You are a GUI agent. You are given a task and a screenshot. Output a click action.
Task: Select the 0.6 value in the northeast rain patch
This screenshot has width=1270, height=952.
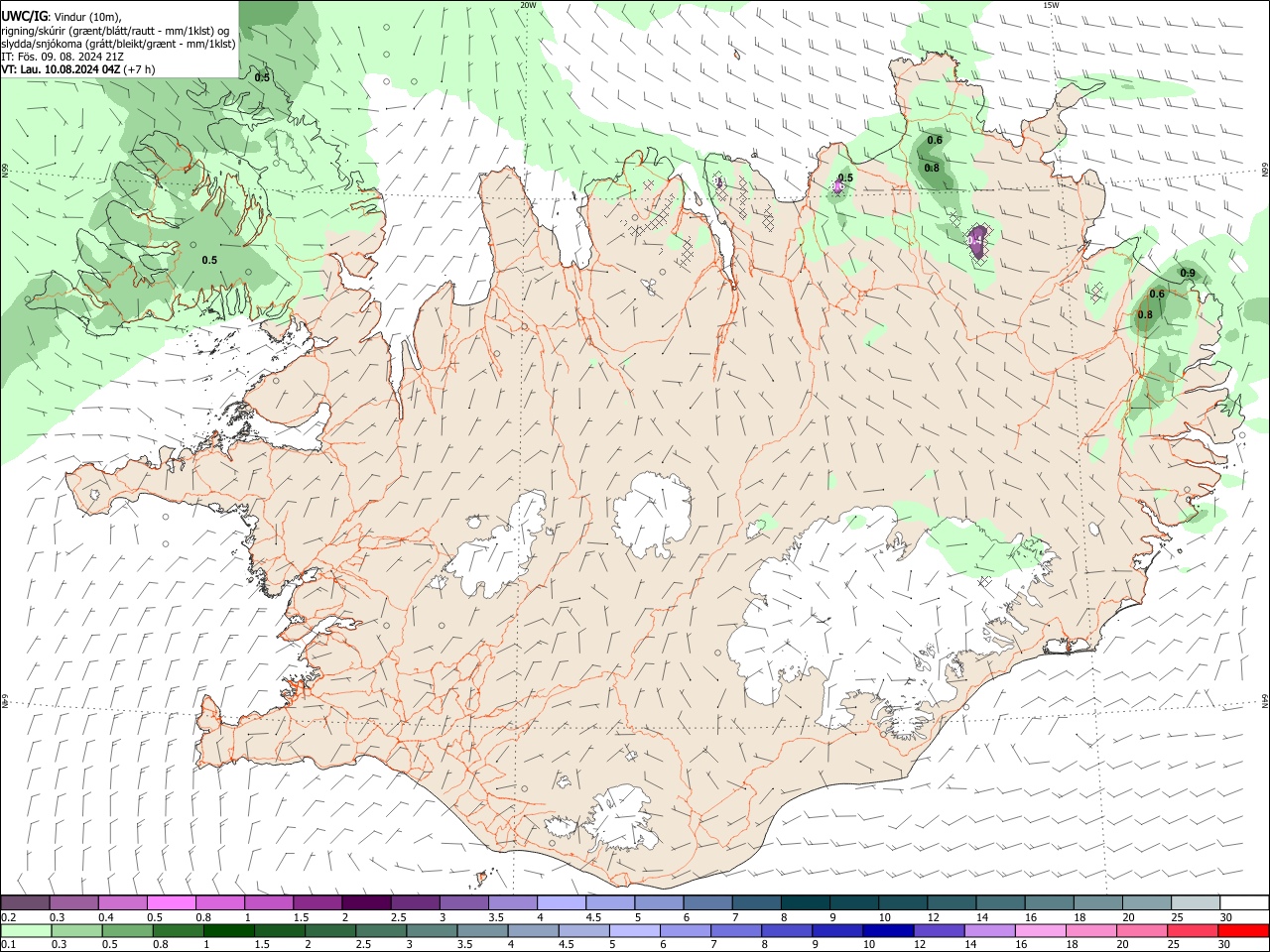coord(935,141)
